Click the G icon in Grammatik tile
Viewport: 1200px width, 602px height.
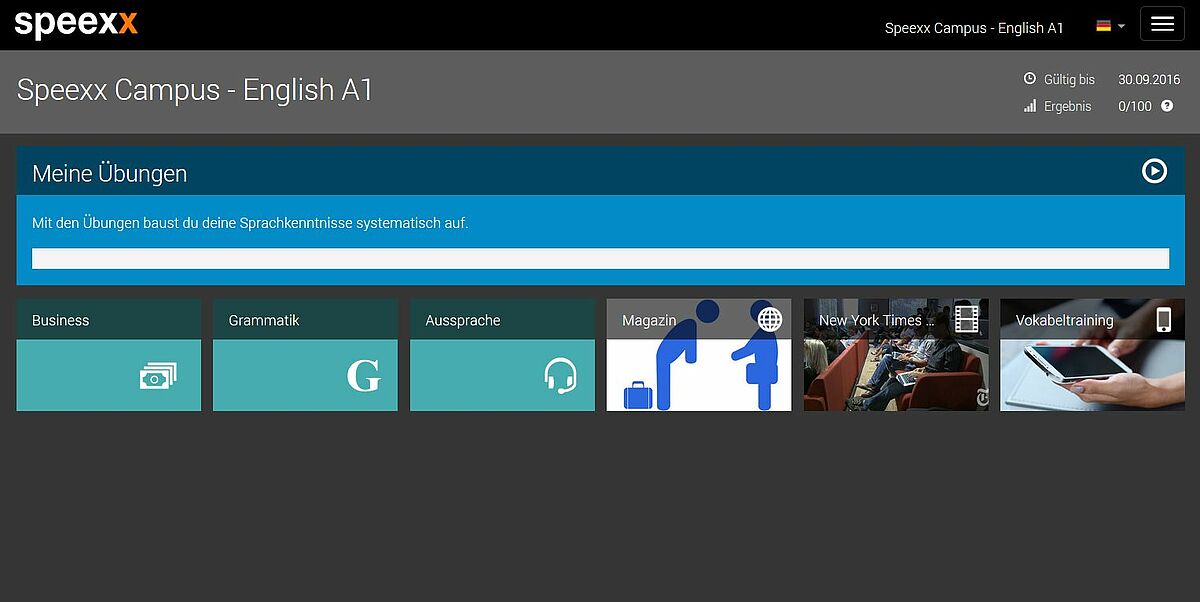click(x=363, y=376)
